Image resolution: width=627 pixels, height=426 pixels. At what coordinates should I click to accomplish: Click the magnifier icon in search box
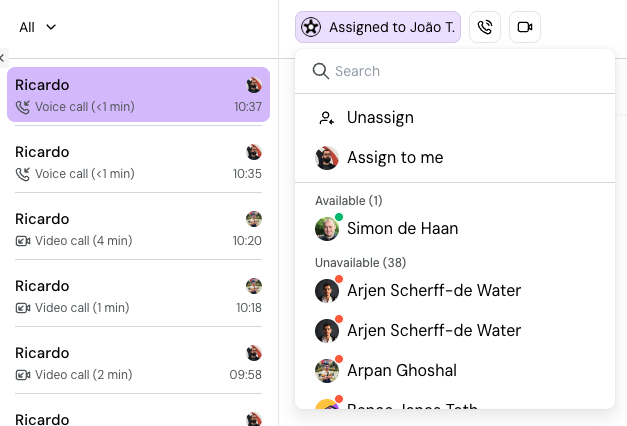coord(321,71)
